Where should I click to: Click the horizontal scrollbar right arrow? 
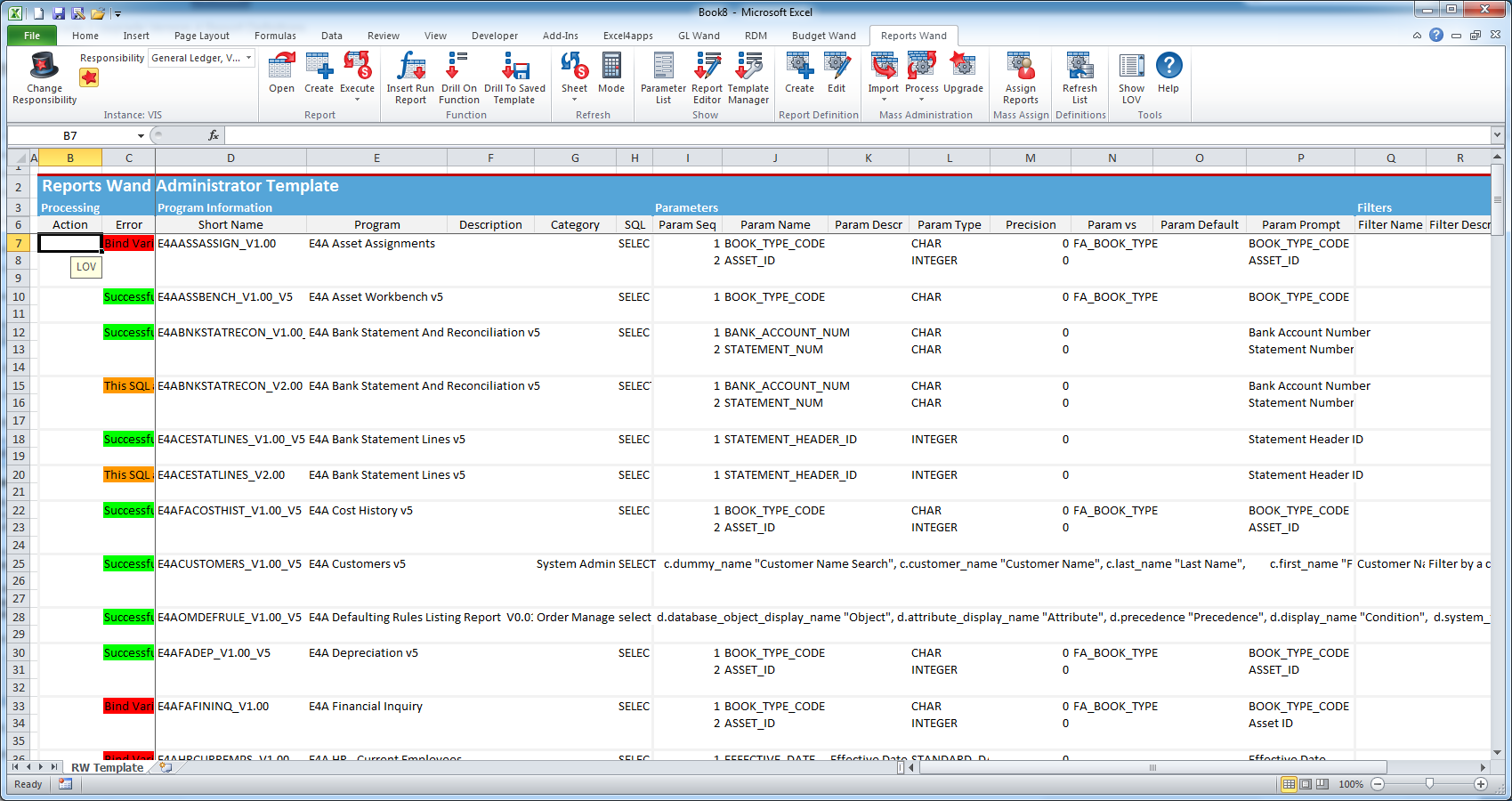point(1483,767)
